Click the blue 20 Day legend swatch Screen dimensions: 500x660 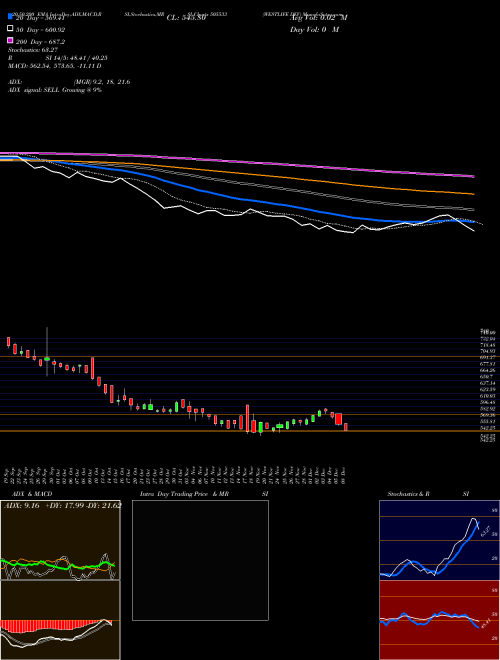click(x=10, y=17)
